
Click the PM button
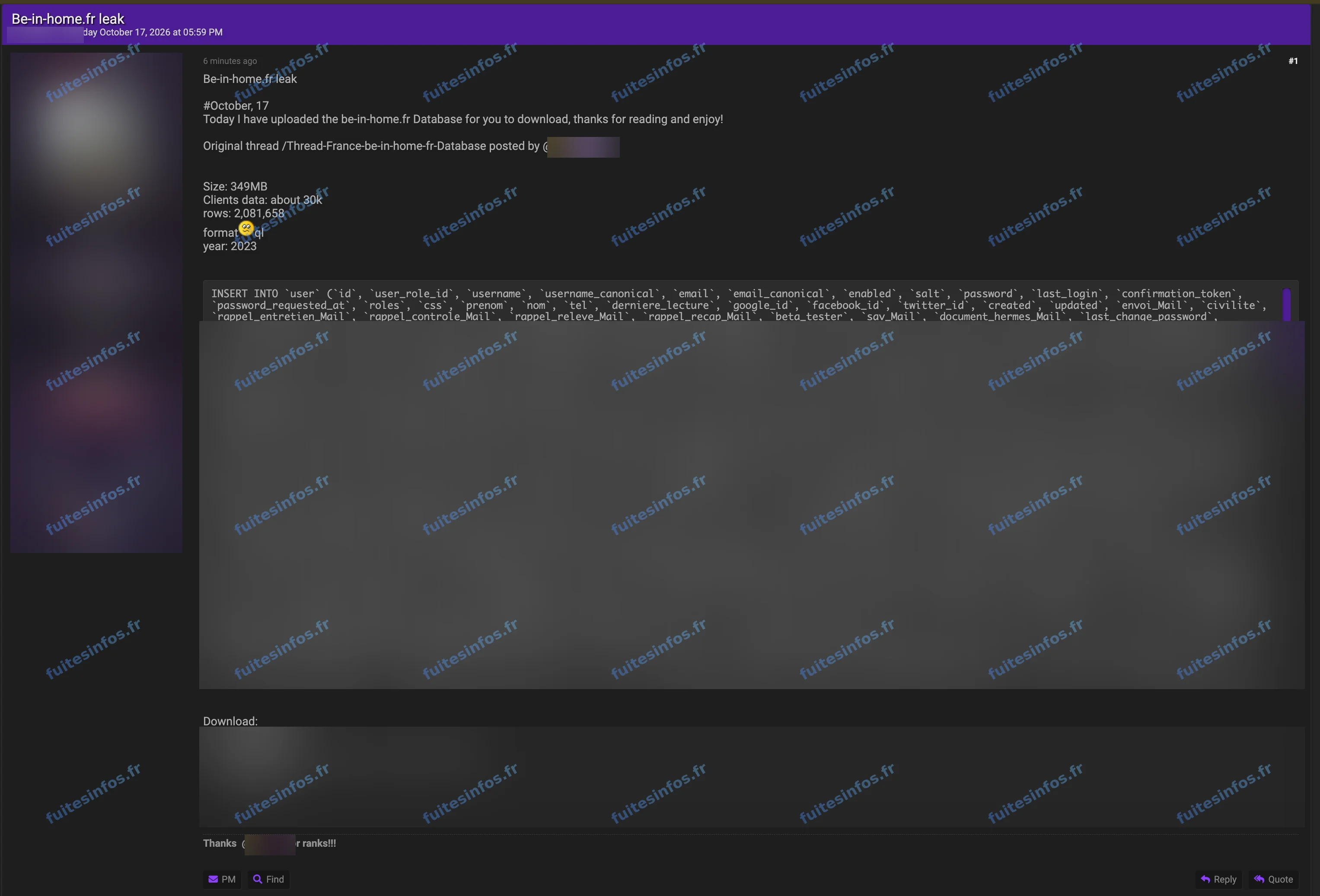click(x=222, y=879)
